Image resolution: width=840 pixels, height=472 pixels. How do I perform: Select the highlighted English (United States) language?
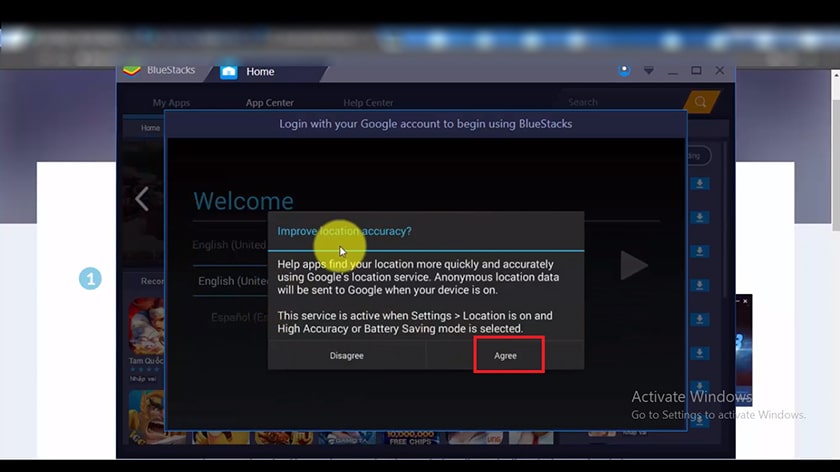[232, 281]
